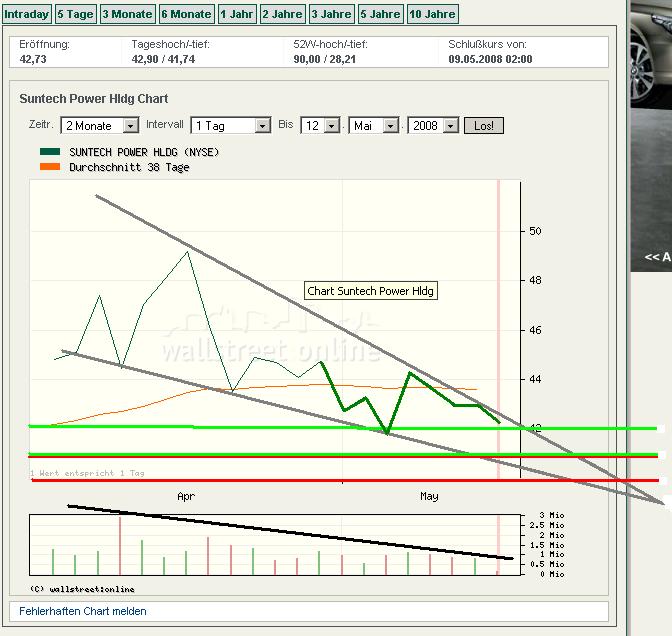672x636 pixels.
Task: Select the 5 Tage tab
Action: 75,14
